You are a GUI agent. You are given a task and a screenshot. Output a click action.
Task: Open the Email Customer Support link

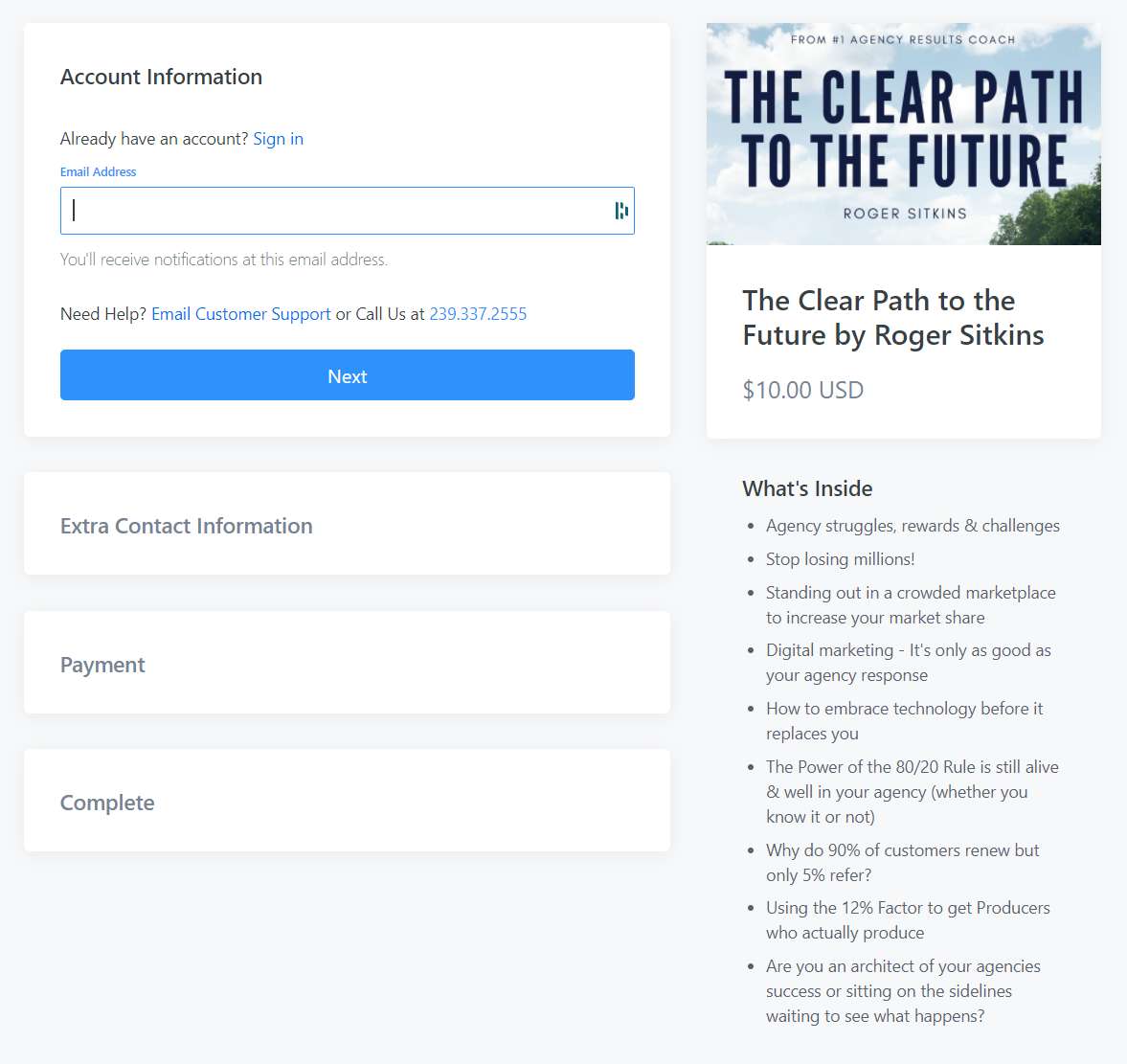pyautogui.click(x=241, y=314)
